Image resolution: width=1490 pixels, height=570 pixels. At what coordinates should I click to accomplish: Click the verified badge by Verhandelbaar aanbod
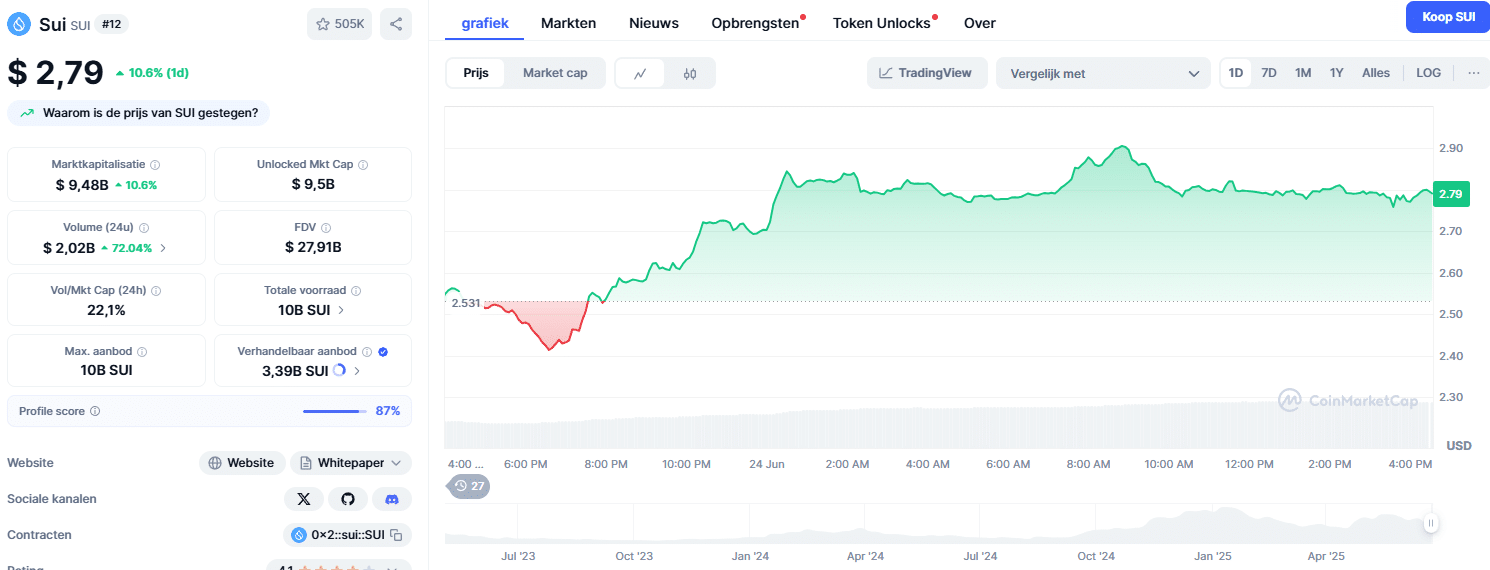coord(384,352)
